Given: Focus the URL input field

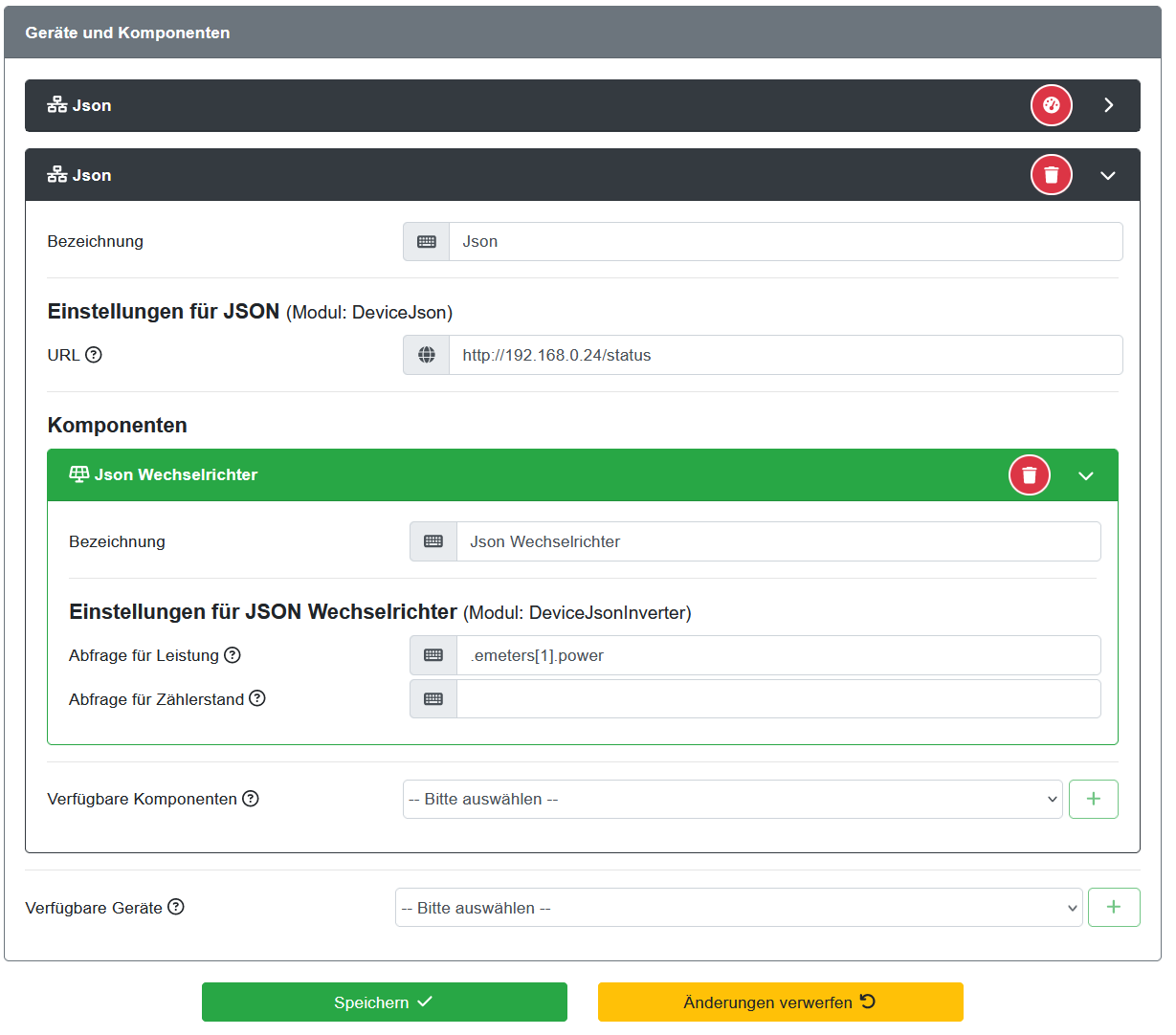Looking at the screenshot, I should point(785,355).
